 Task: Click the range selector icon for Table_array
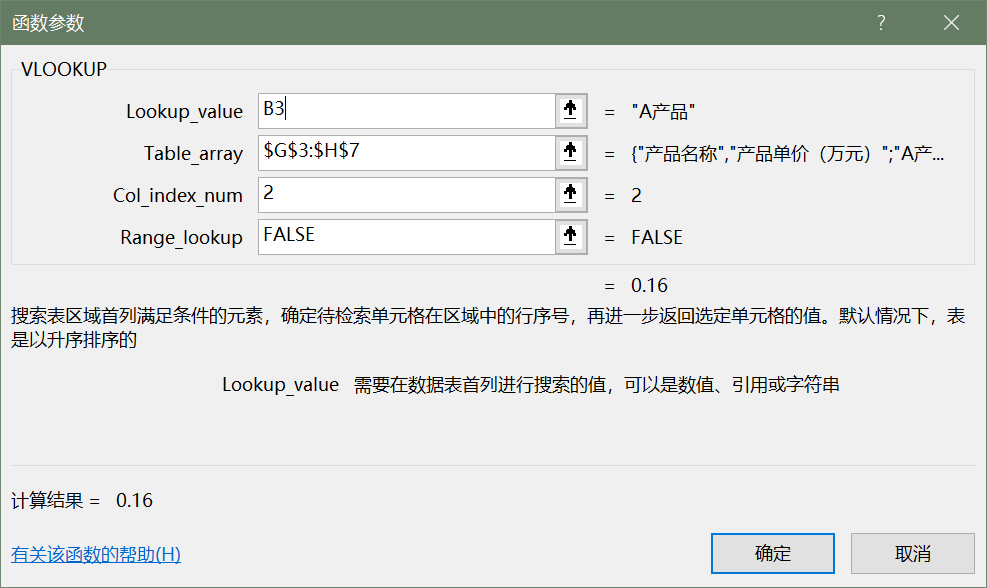[x=570, y=153]
